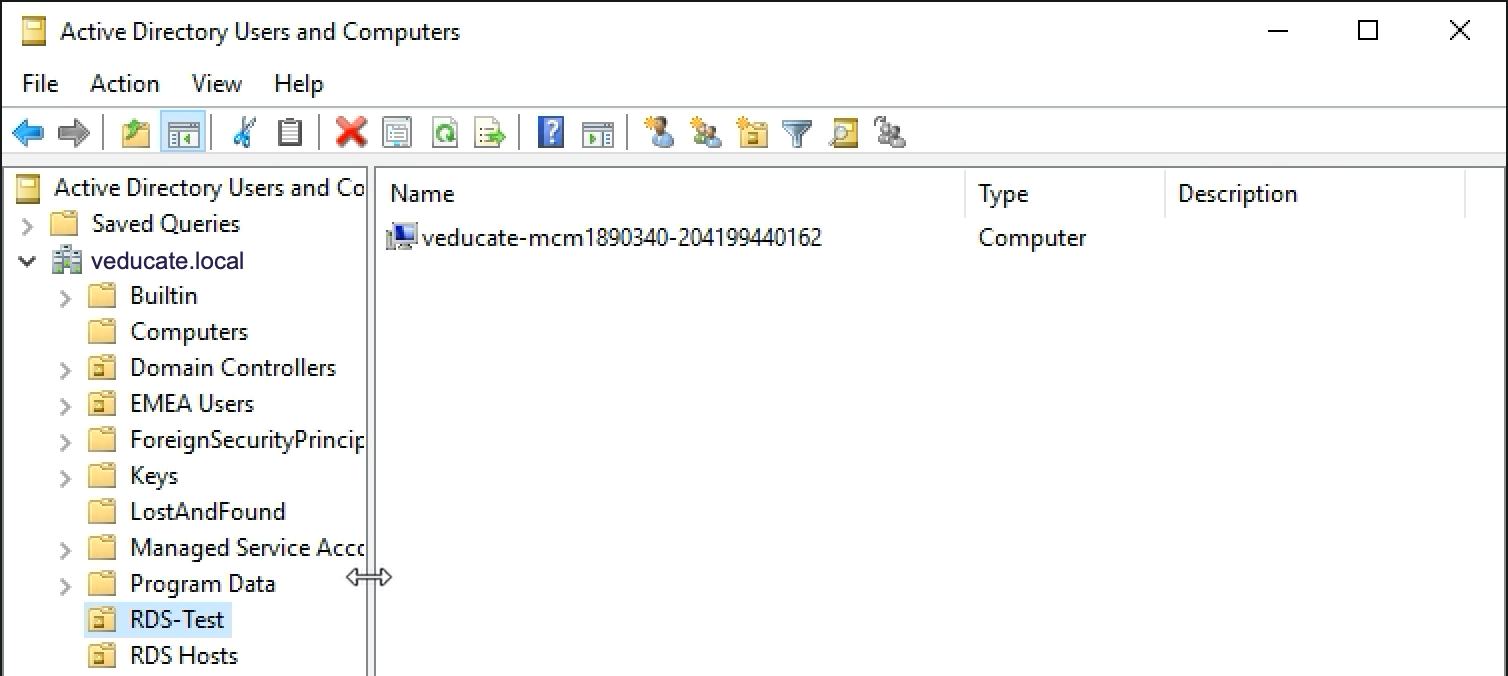1508x676 pixels.
Task: Select the veducate.local domain
Action: 167,261
